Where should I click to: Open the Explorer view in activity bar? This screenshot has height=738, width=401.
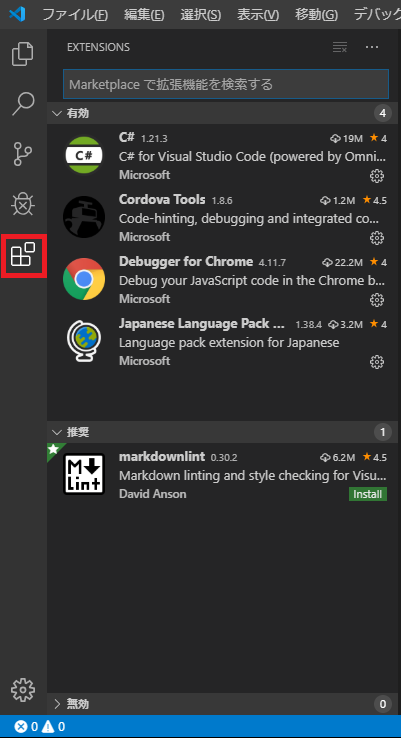pyautogui.click(x=23, y=54)
